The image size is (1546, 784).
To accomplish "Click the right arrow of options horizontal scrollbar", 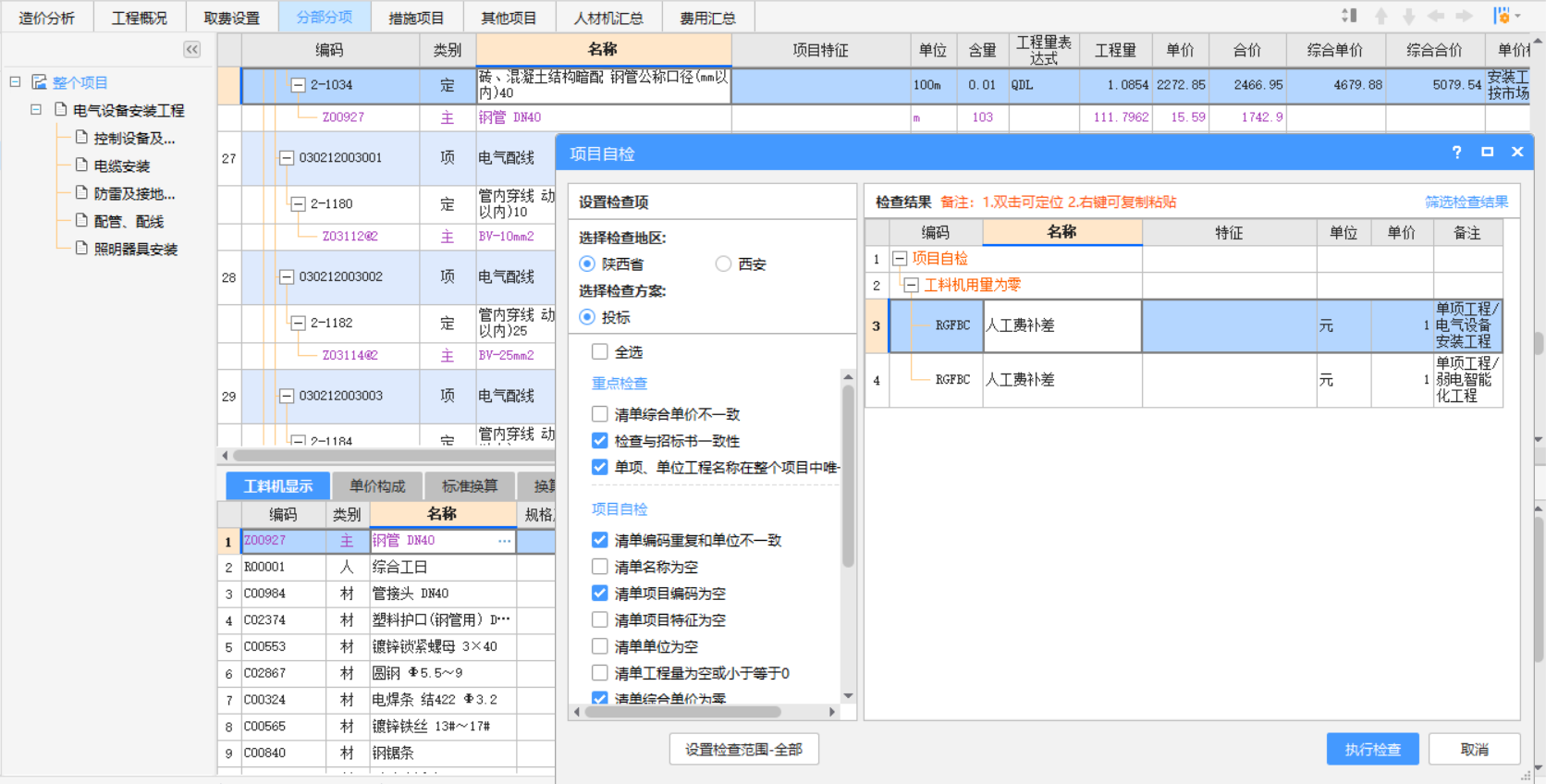I will [x=832, y=712].
